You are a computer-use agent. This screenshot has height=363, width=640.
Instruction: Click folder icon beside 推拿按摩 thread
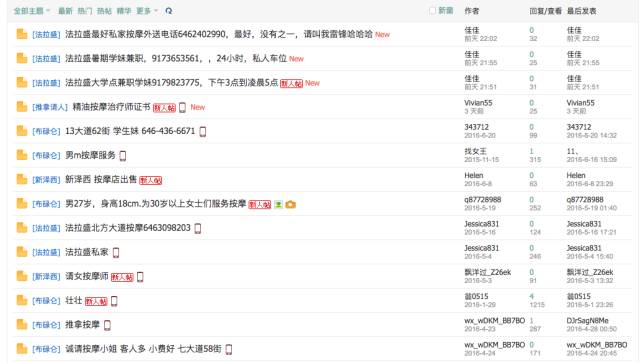[22, 324]
